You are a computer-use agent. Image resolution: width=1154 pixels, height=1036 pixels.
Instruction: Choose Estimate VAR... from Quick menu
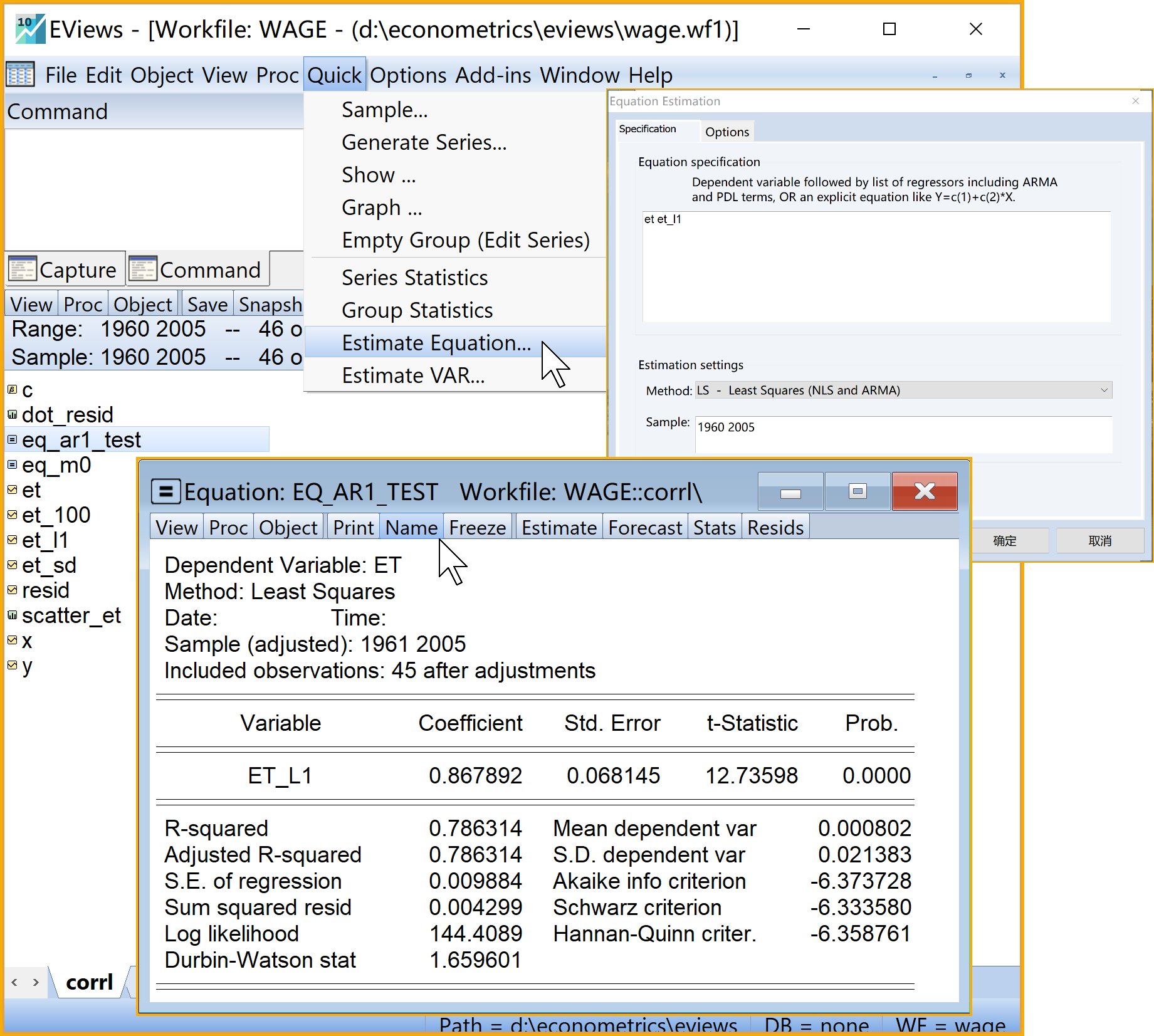click(413, 375)
